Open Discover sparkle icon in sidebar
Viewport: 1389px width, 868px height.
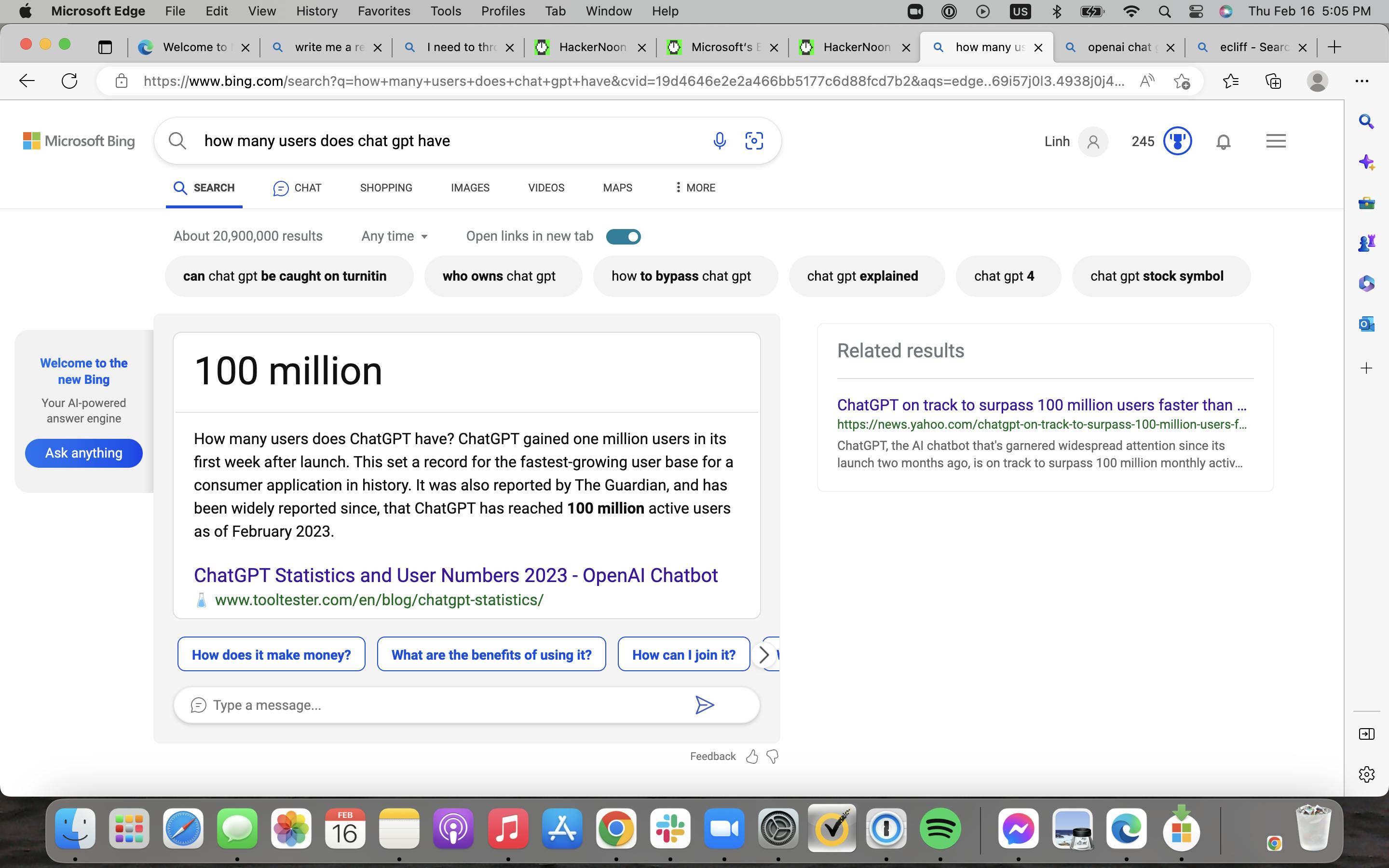tap(1366, 163)
